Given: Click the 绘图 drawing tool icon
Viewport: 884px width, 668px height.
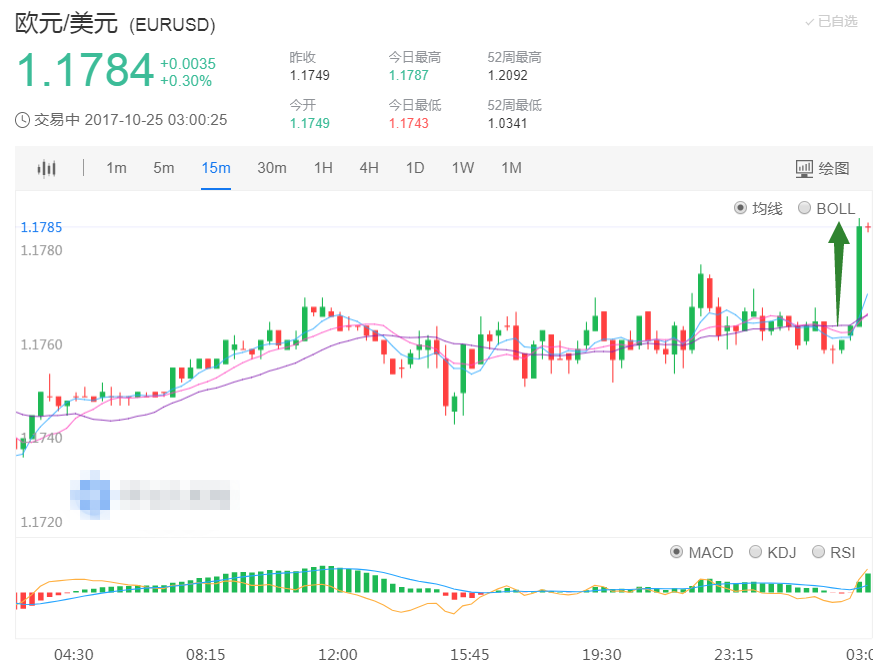Looking at the screenshot, I should tap(805, 168).
